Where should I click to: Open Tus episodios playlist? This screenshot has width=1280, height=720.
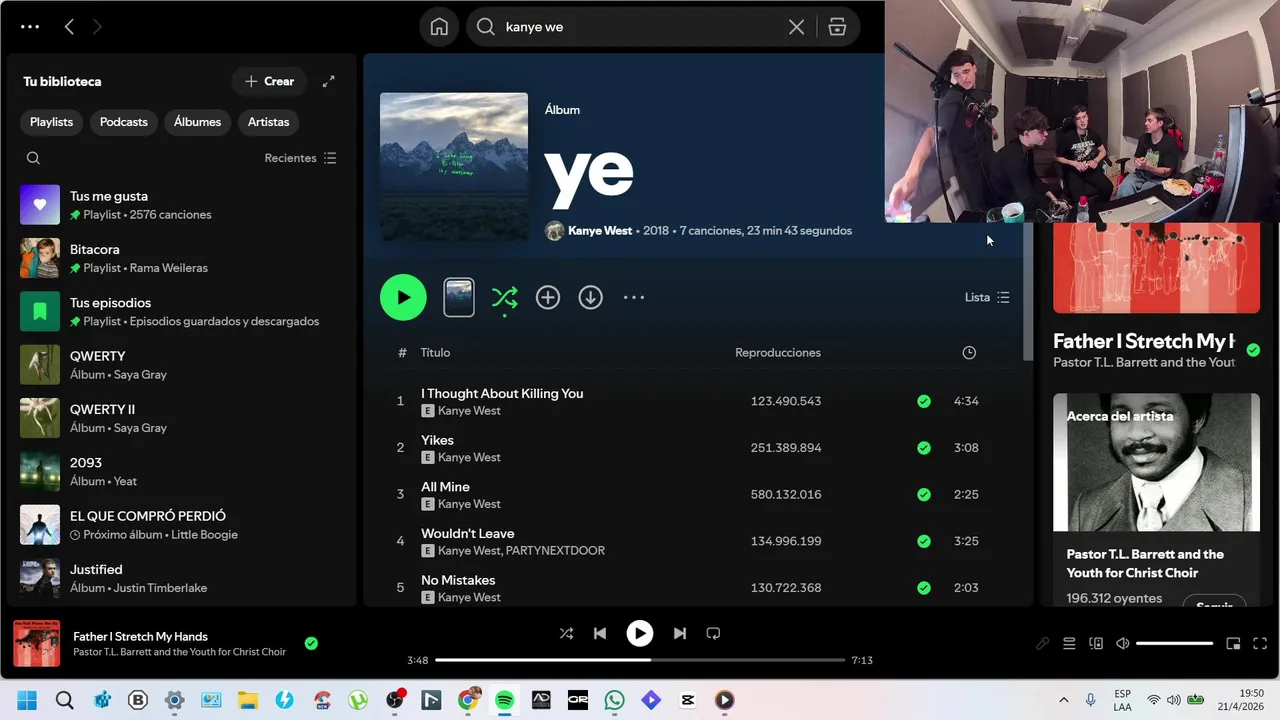tap(182, 311)
